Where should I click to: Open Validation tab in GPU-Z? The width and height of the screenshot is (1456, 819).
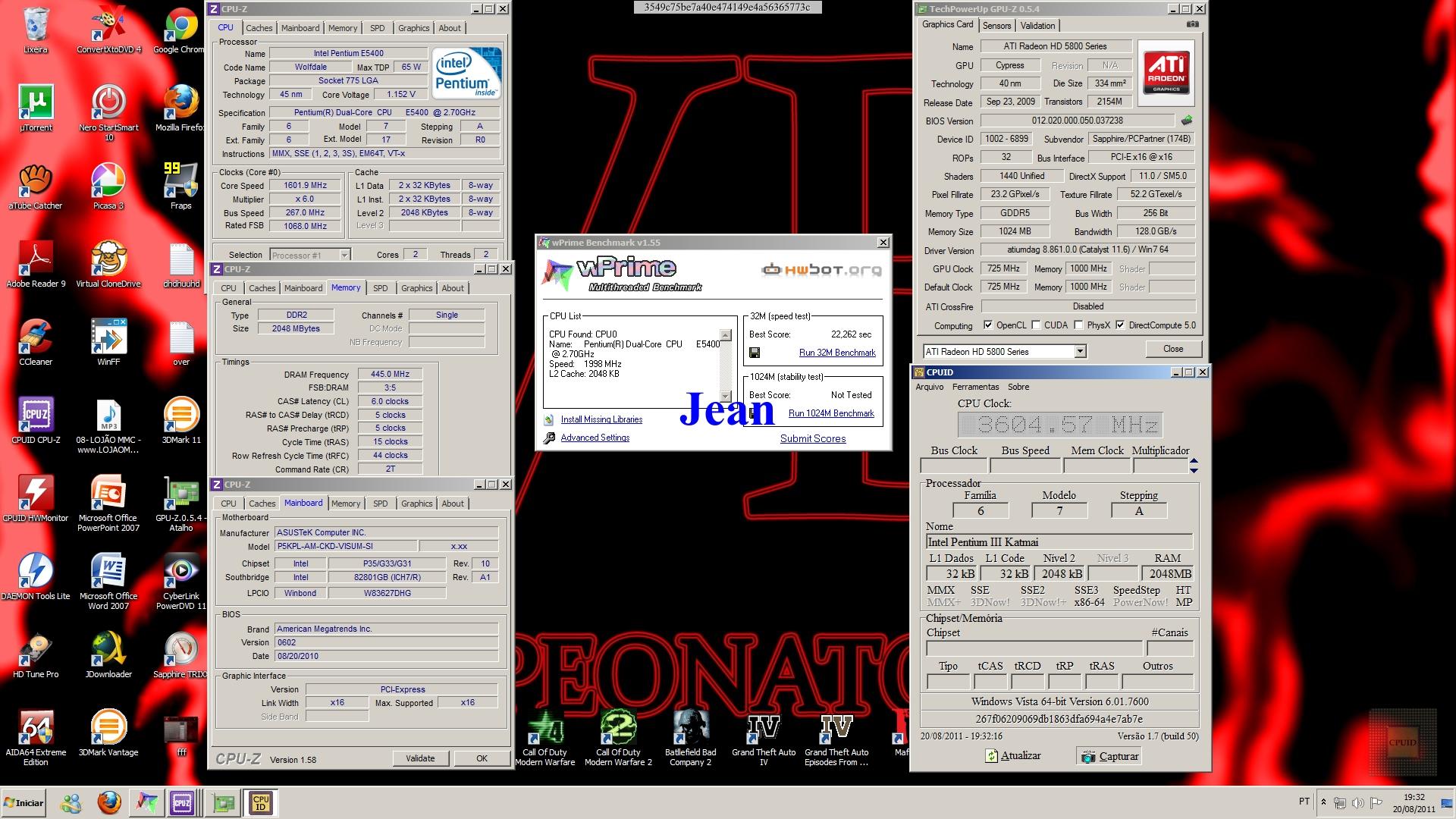tap(1037, 25)
